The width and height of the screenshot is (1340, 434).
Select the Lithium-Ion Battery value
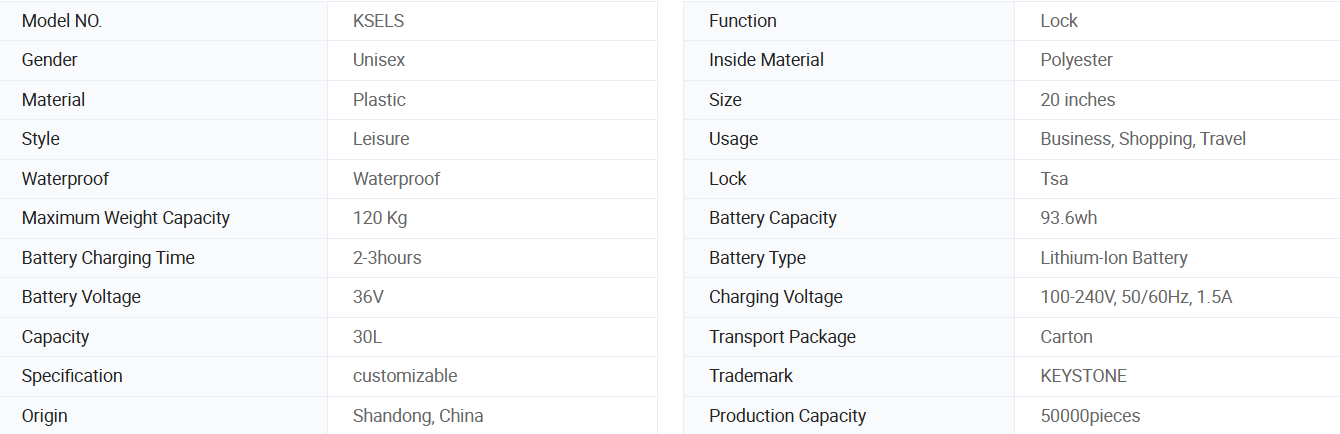click(x=1114, y=258)
